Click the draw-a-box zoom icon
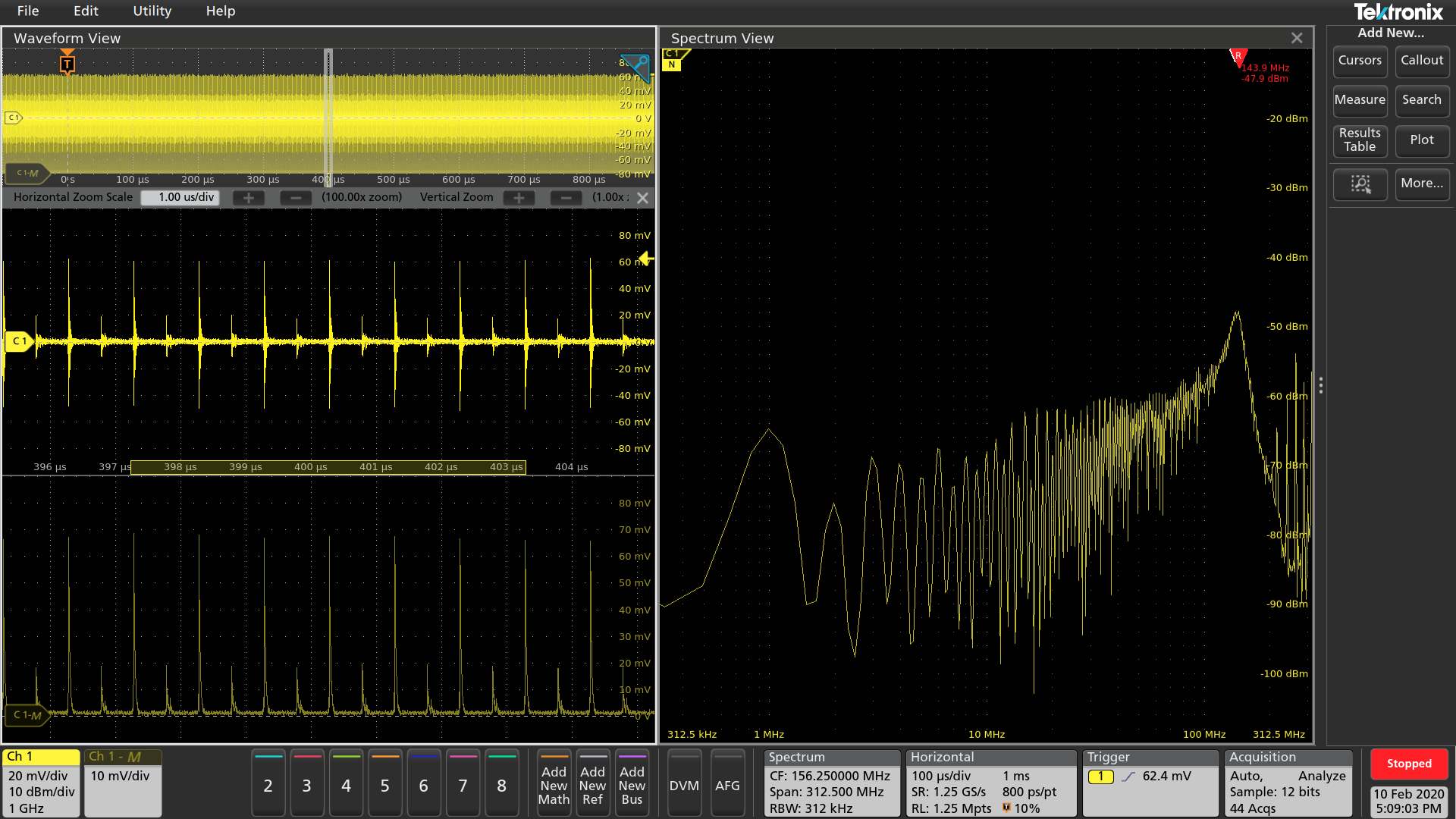The height and width of the screenshot is (819, 1456). click(x=1360, y=184)
